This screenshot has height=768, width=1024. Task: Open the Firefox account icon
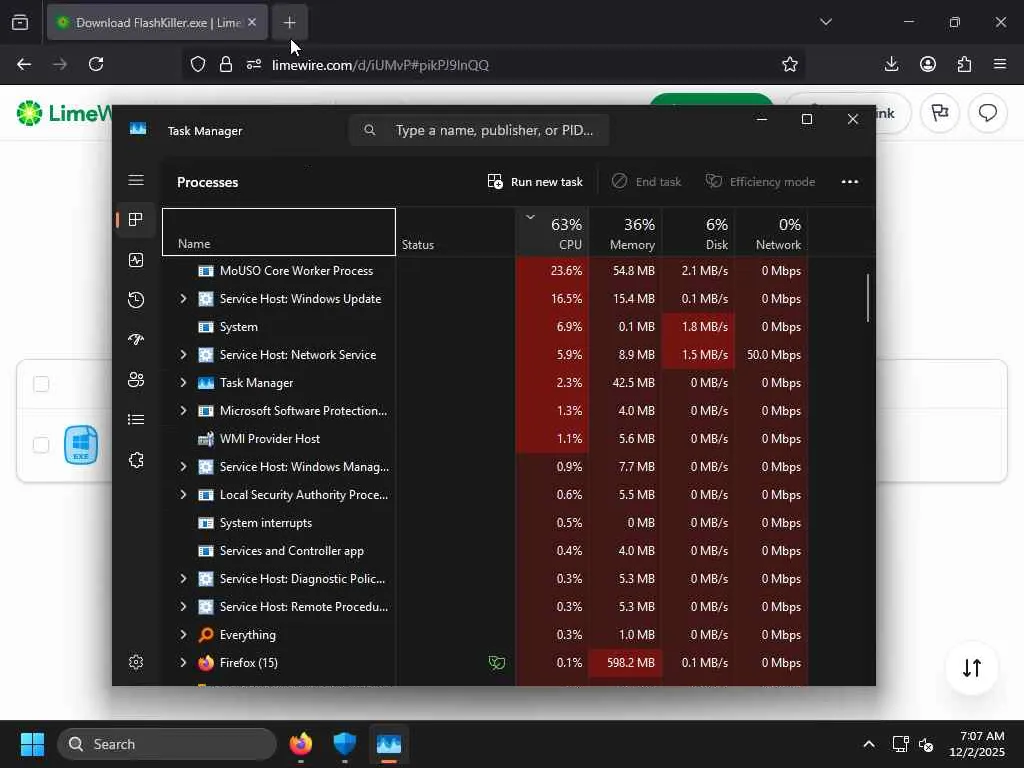point(928,64)
